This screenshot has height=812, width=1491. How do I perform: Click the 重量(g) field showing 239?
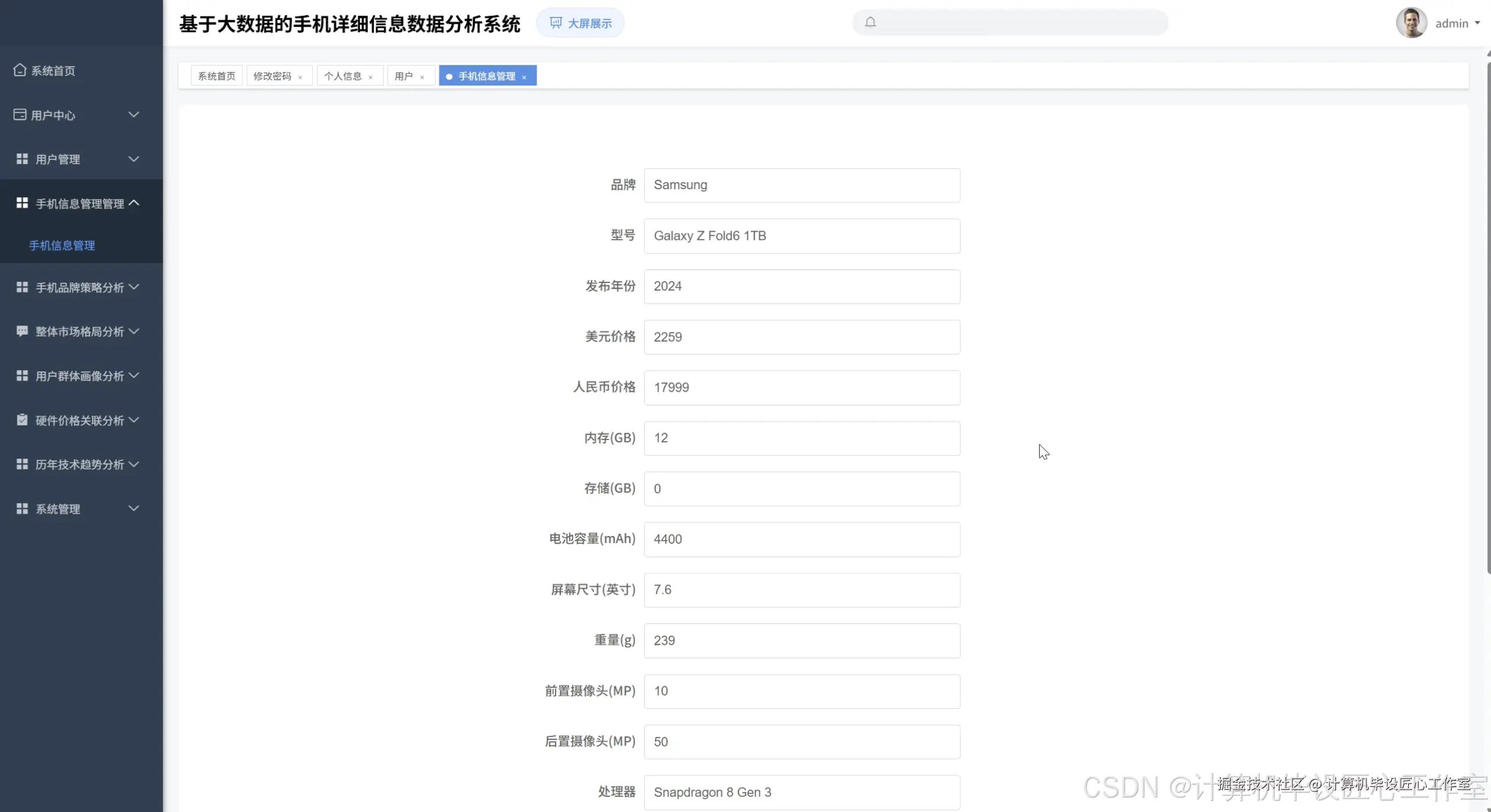point(802,641)
